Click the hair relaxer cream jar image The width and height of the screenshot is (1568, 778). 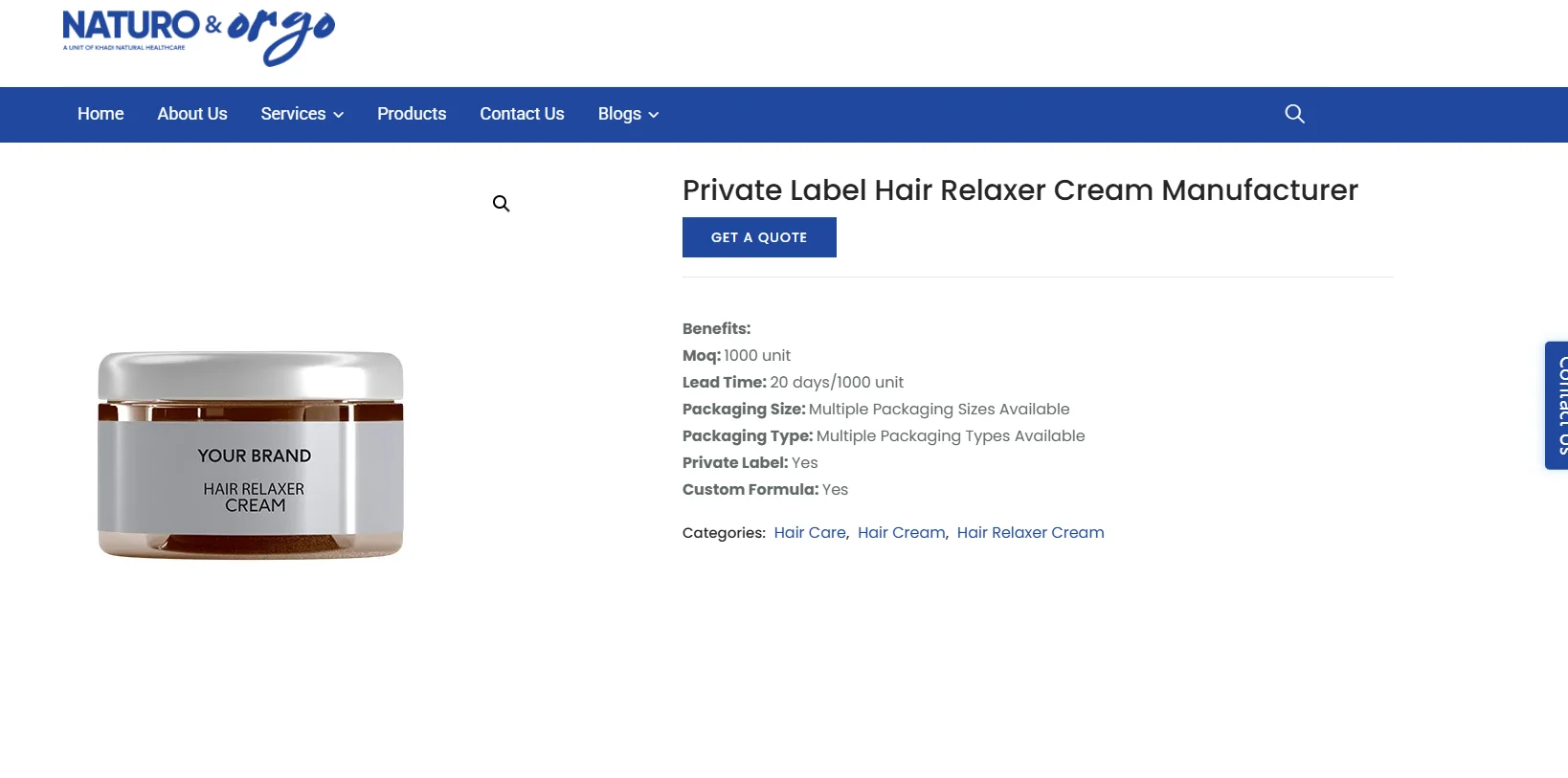[x=251, y=456]
